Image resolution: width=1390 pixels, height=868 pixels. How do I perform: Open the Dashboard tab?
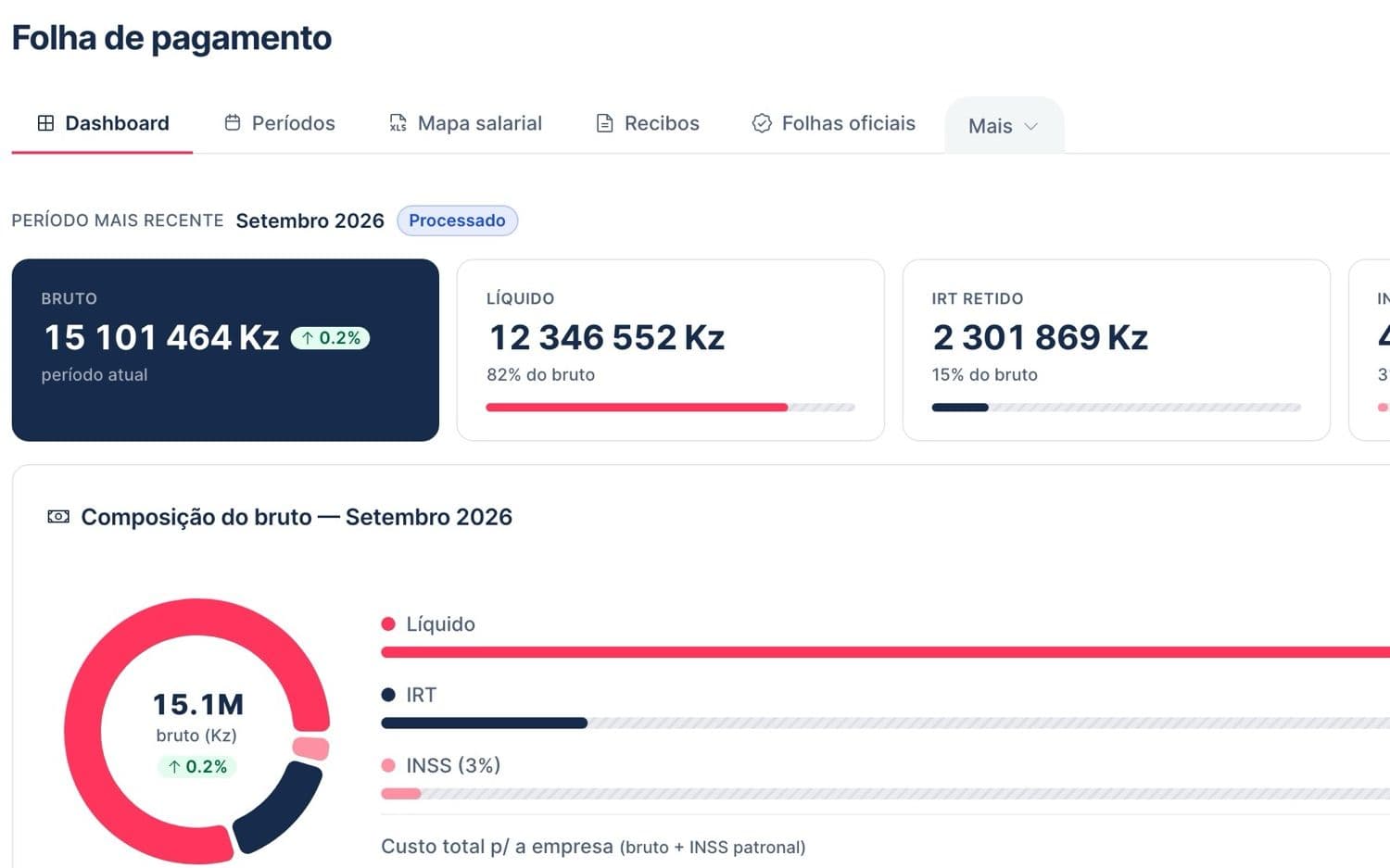[x=102, y=123]
